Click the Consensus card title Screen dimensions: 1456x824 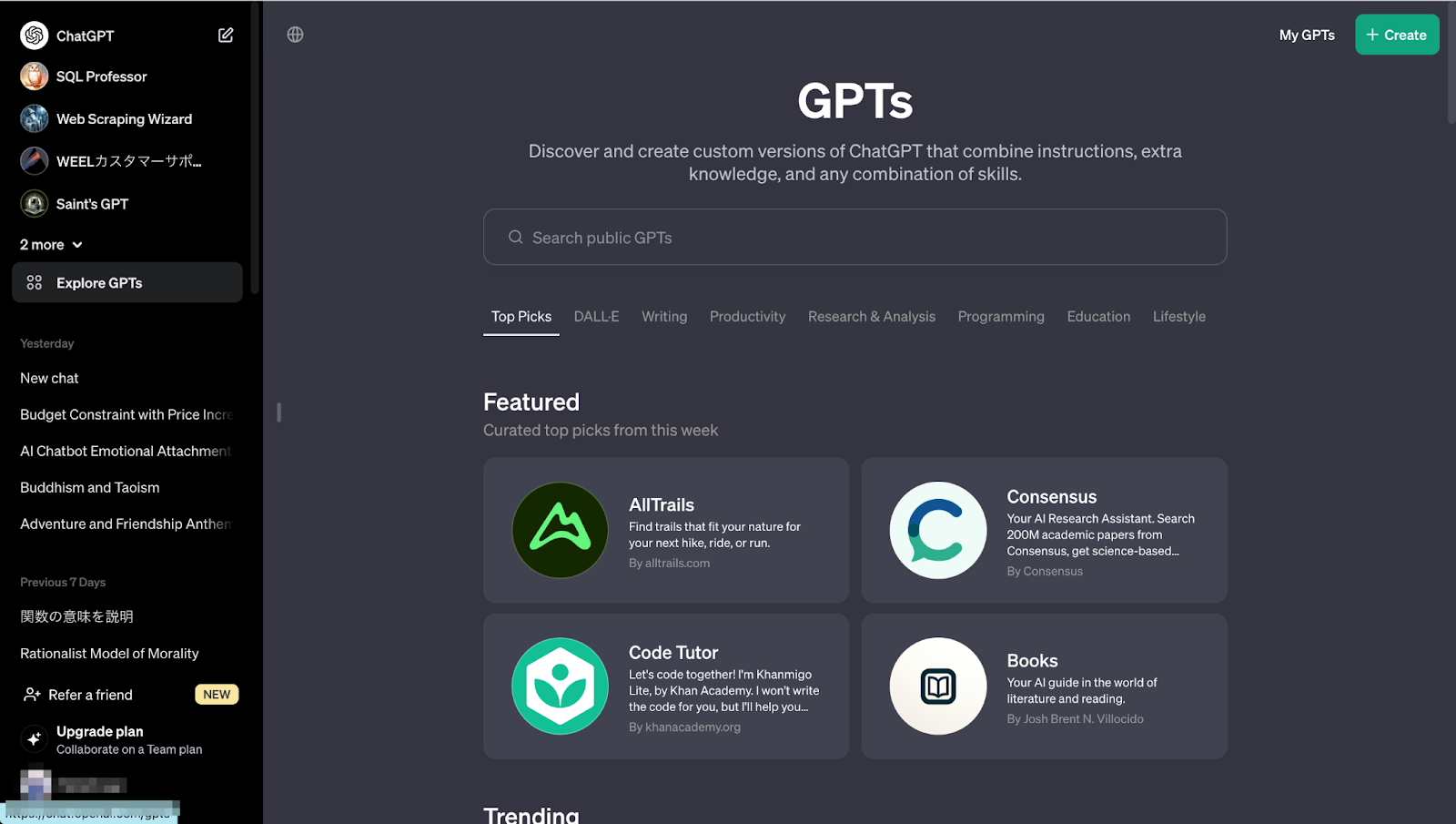pos(1051,497)
